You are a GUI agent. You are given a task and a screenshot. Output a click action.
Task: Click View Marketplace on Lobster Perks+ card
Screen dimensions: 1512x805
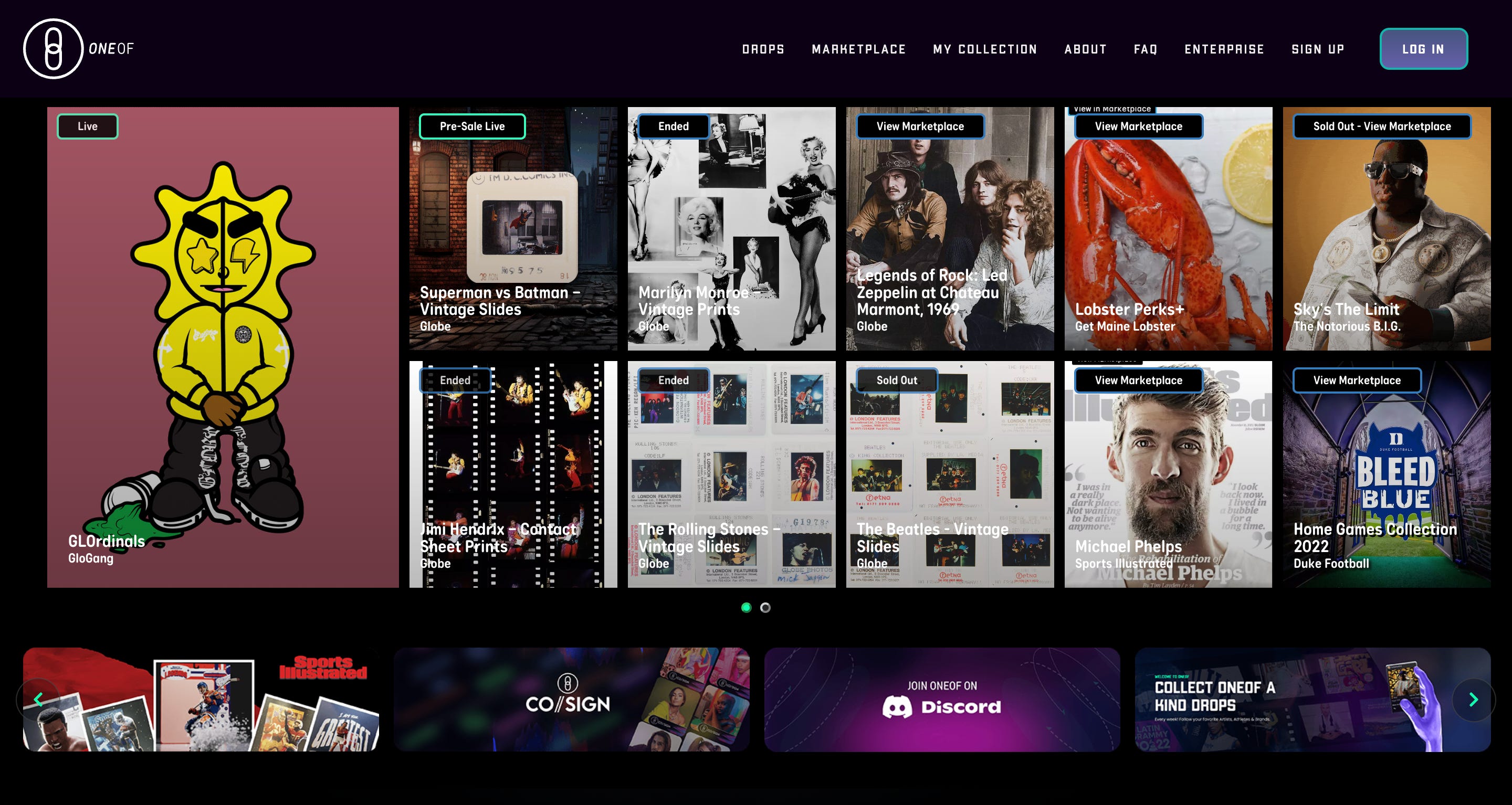pyautogui.click(x=1138, y=126)
